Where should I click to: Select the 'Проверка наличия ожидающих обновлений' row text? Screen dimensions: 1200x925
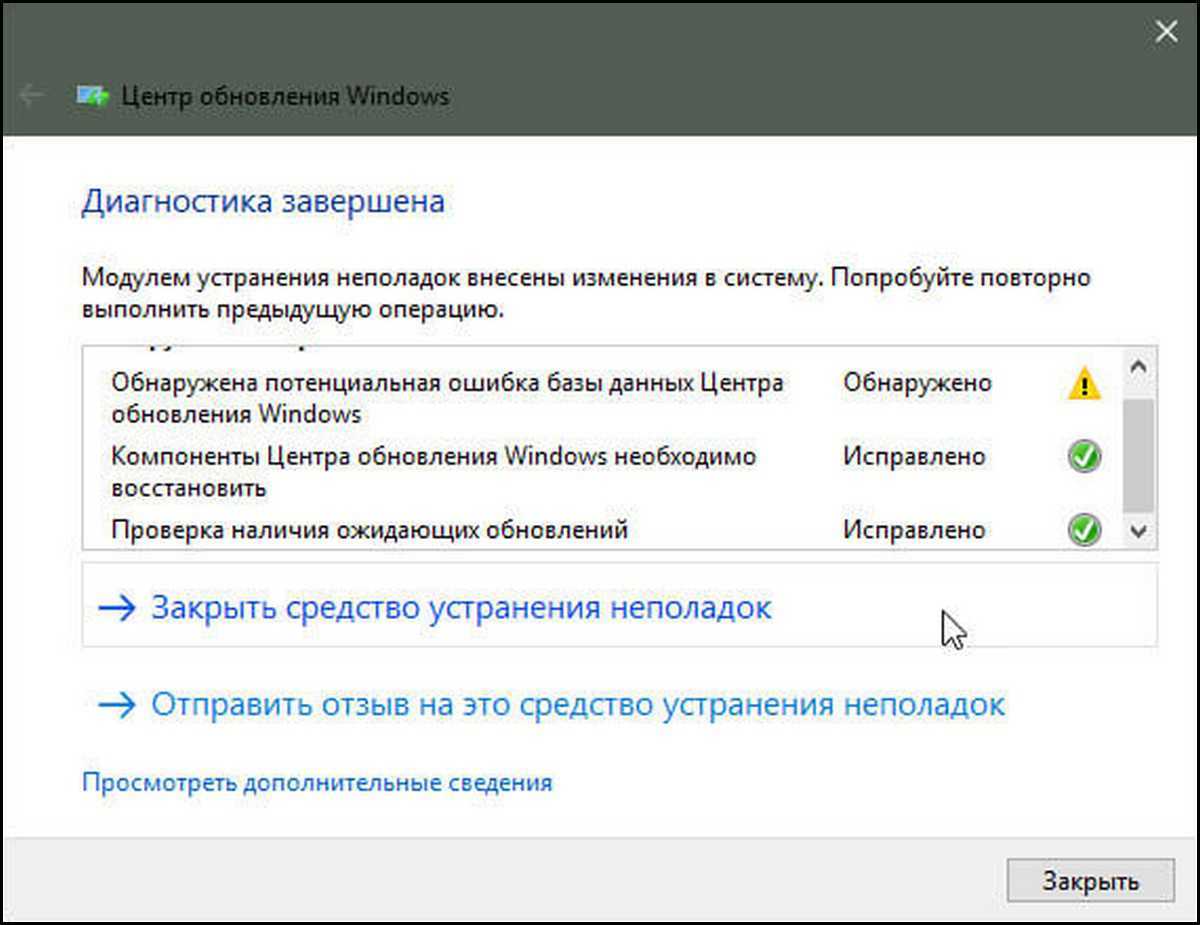[x=369, y=529]
